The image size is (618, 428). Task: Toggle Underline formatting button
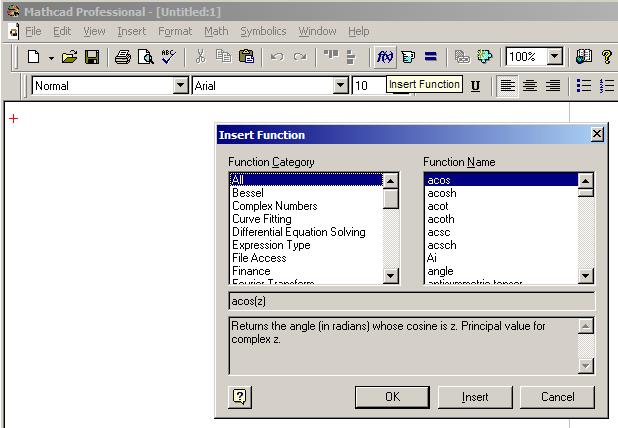point(475,86)
